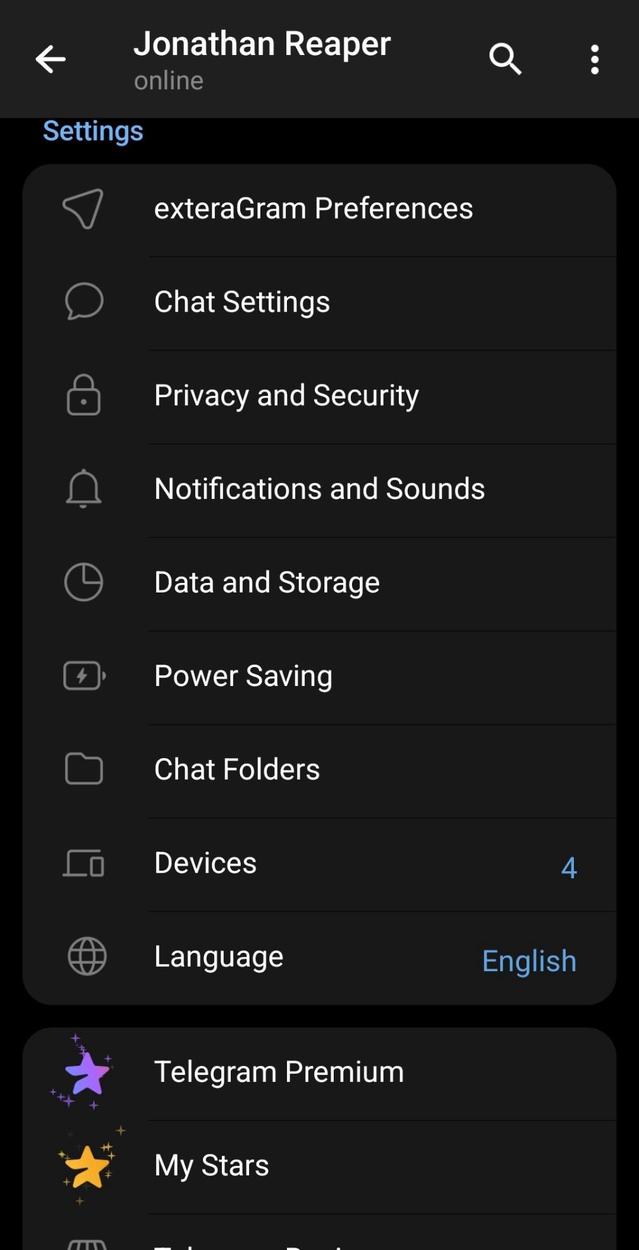Tap the bell icon for Notifications
639x1250 pixels.
coord(84,488)
